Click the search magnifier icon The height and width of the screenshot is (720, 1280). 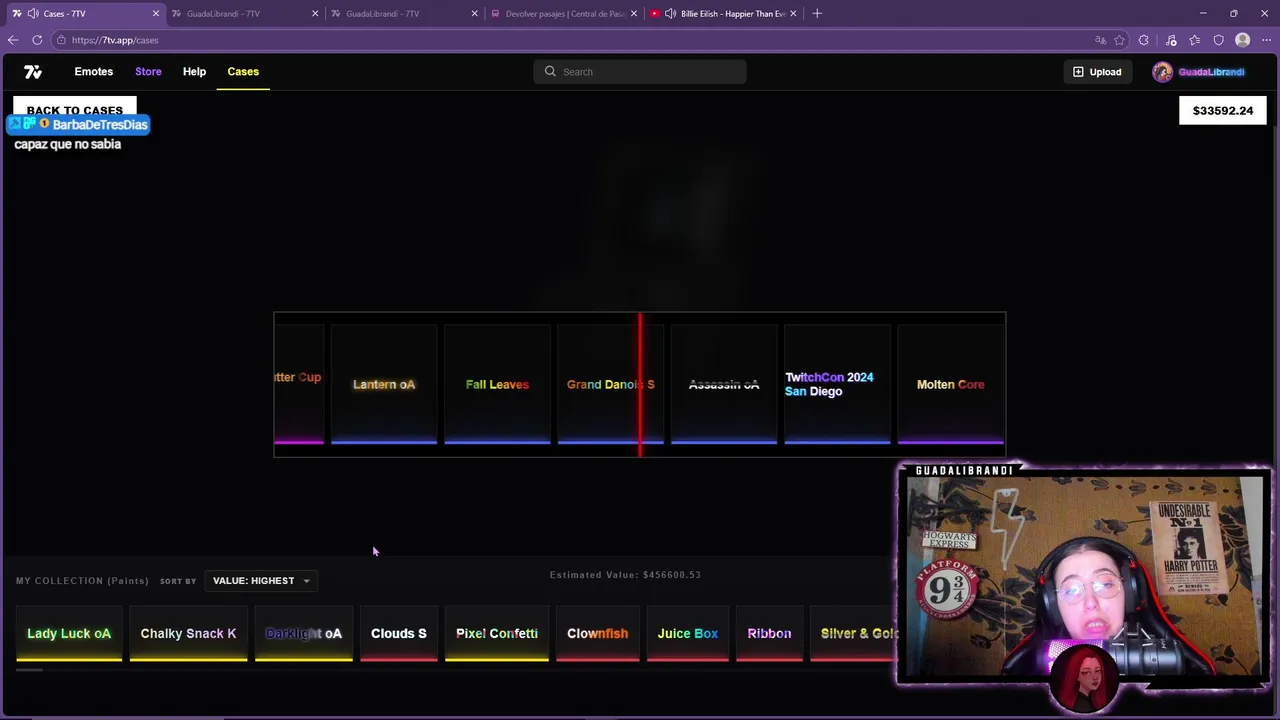point(550,72)
